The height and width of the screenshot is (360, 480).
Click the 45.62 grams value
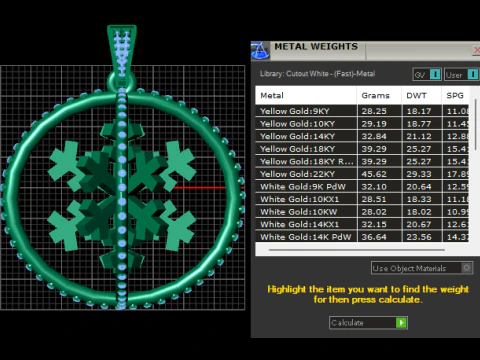(x=374, y=174)
